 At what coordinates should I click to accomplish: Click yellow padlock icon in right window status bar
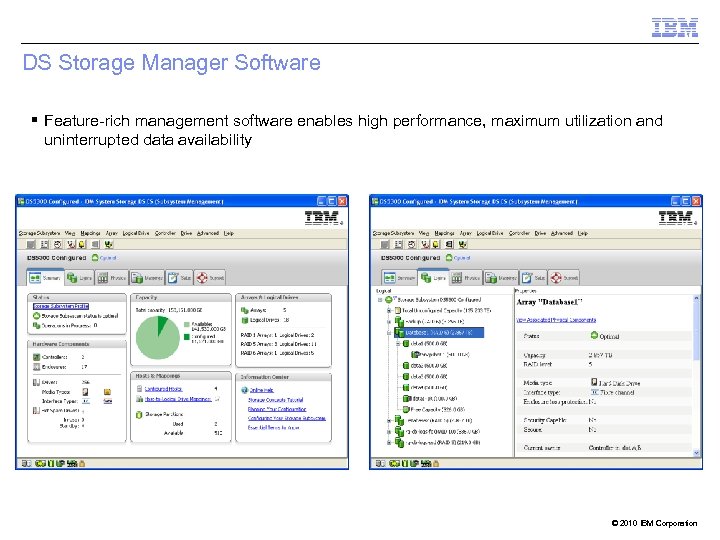pyautogui.click(x=436, y=464)
